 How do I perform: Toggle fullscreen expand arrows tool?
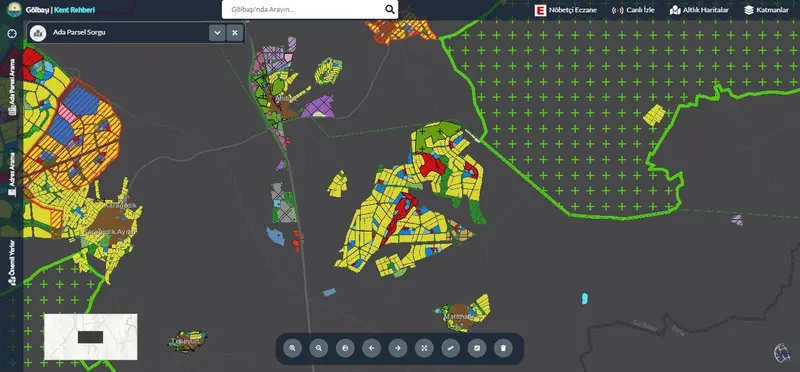(x=424, y=349)
